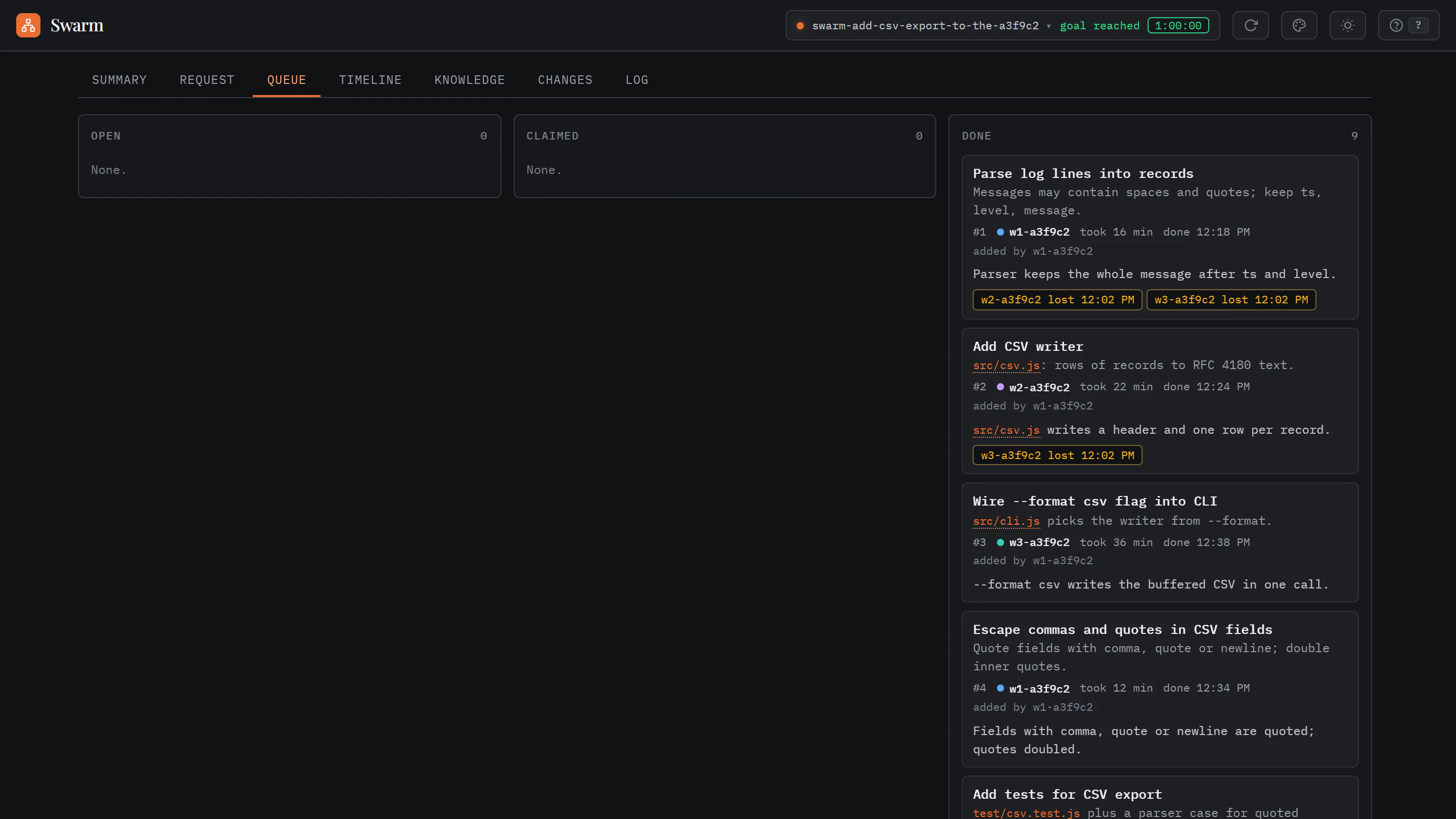Open the help question-mark button

1408,25
